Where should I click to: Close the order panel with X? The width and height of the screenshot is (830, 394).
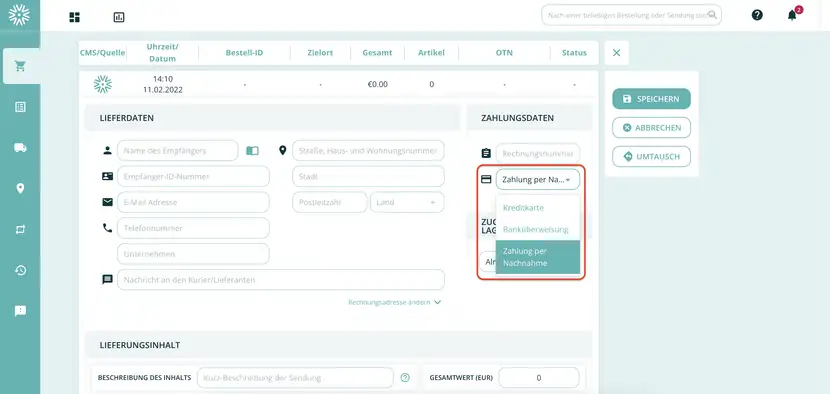[616, 52]
